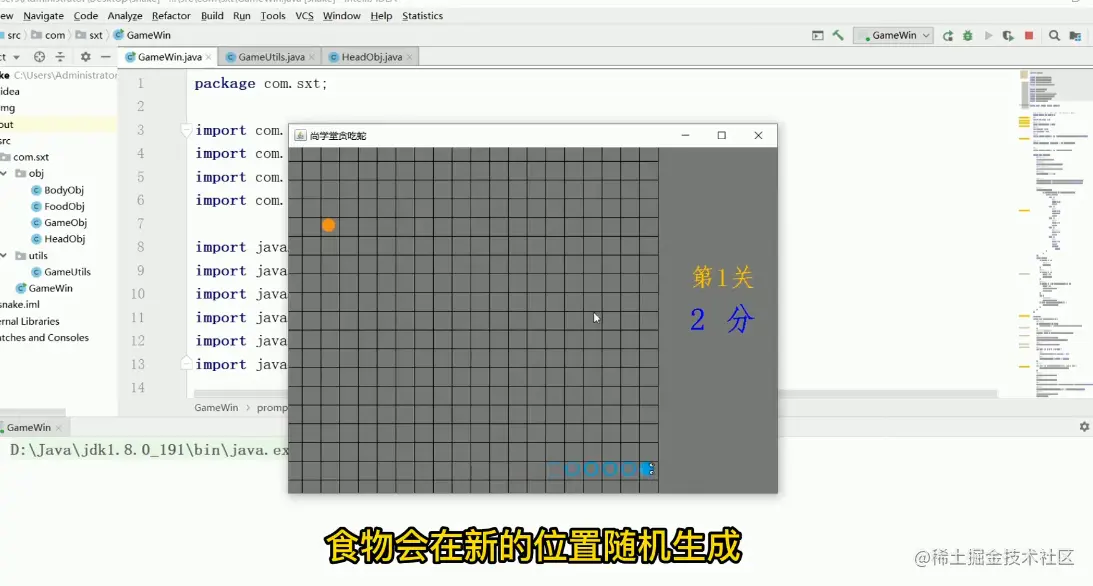This screenshot has height=586, width=1093.
Task: Collapse the utils package in the project tree
Action: (x=4, y=255)
